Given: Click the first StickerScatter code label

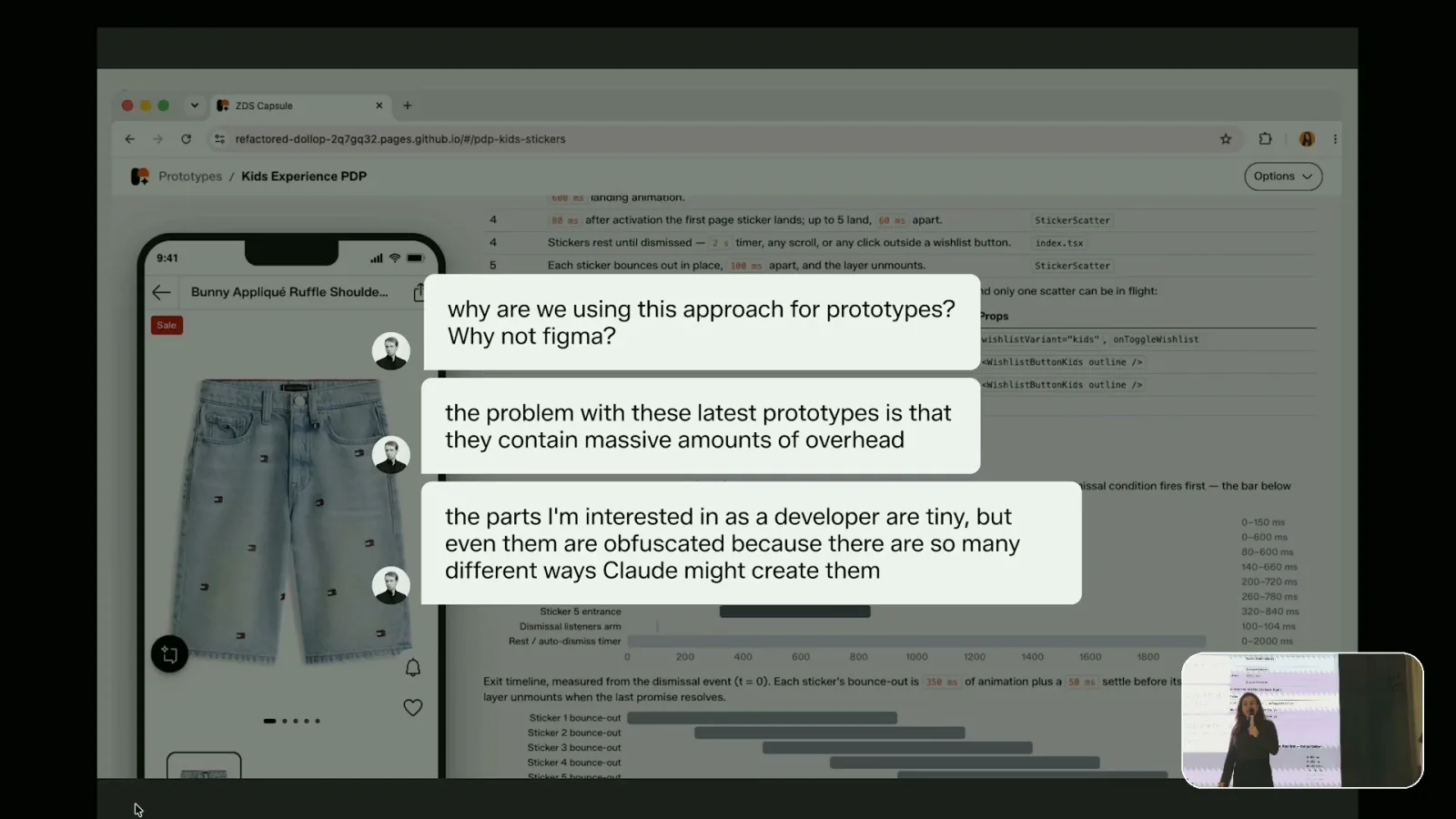Looking at the screenshot, I should coord(1072,220).
